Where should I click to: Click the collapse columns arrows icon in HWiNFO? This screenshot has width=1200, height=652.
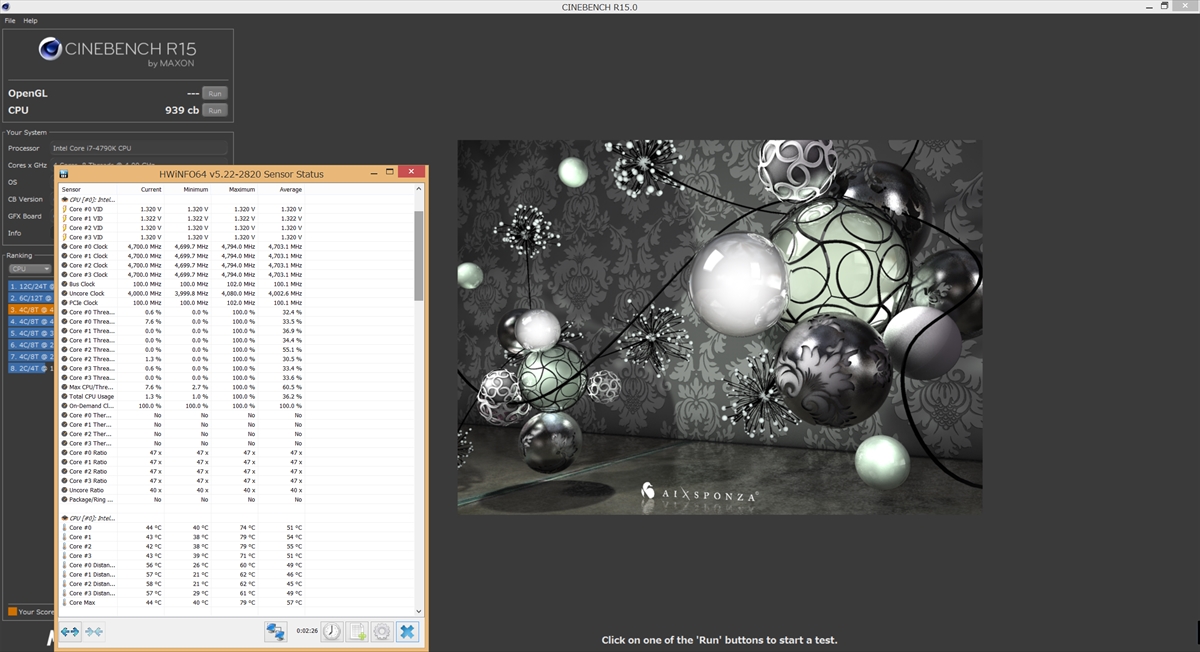click(94, 632)
